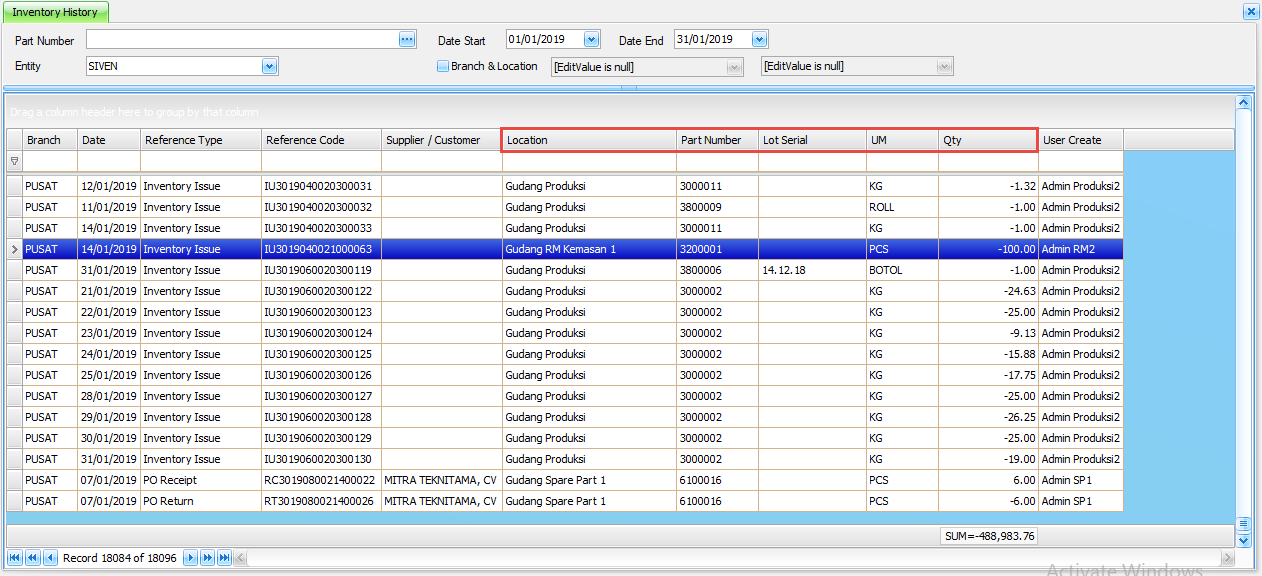
Task: Jump to previous page of records
Action: [x=32, y=557]
